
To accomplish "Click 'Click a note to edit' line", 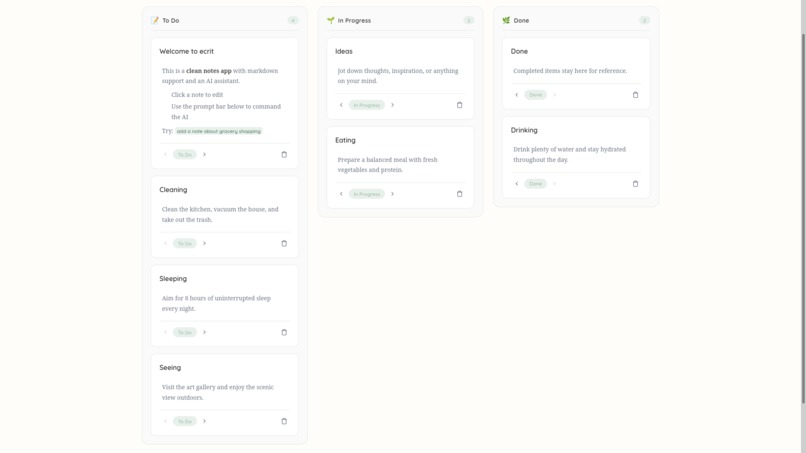I will click(x=197, y=95).
